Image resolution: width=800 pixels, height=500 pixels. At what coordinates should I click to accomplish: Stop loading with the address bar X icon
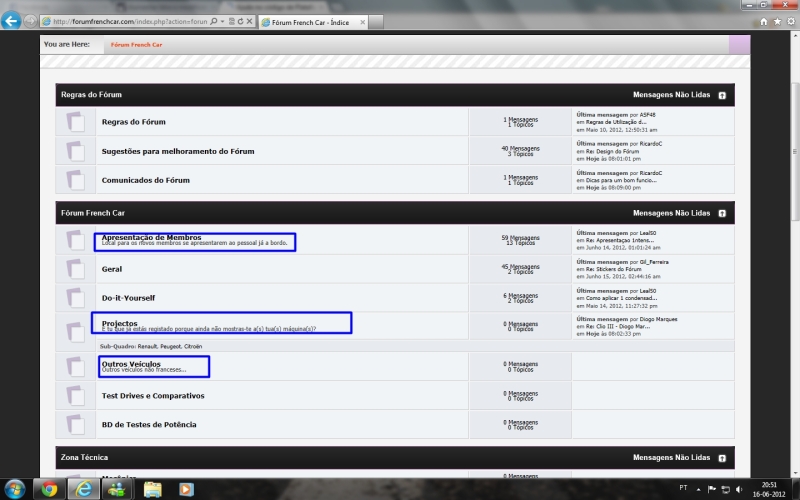pyautogui.click(x=249, y=21)
